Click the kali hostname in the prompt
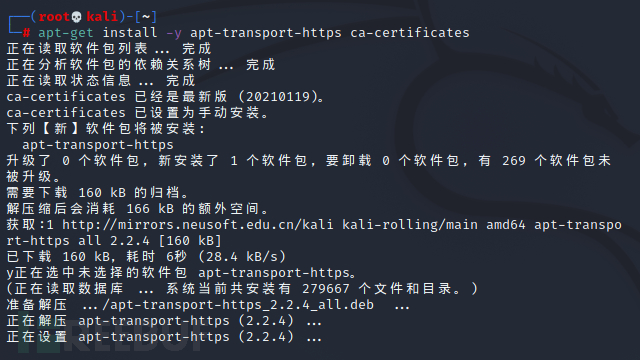 click(x=102, y=17)
